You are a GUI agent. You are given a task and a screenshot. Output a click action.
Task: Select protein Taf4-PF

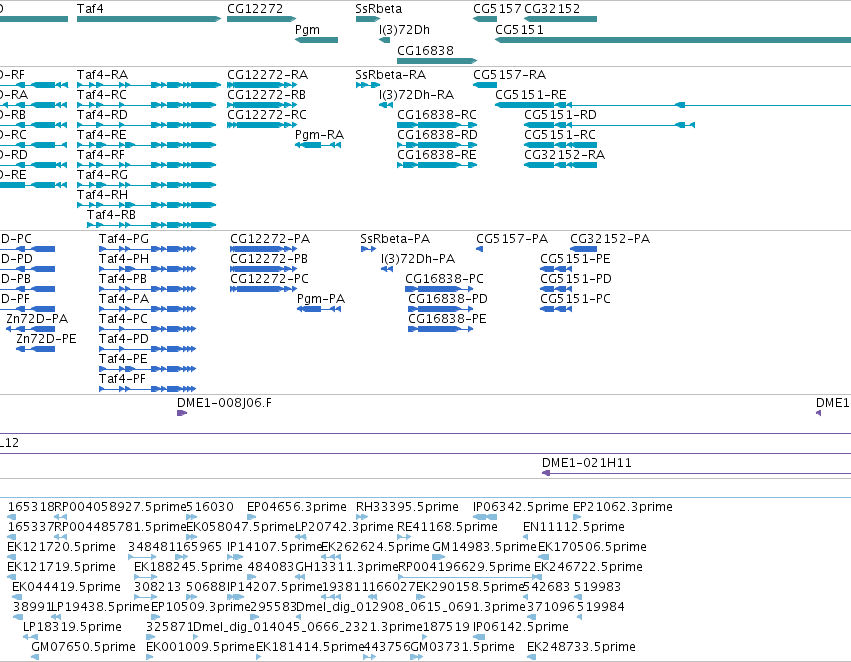[122, 379]
